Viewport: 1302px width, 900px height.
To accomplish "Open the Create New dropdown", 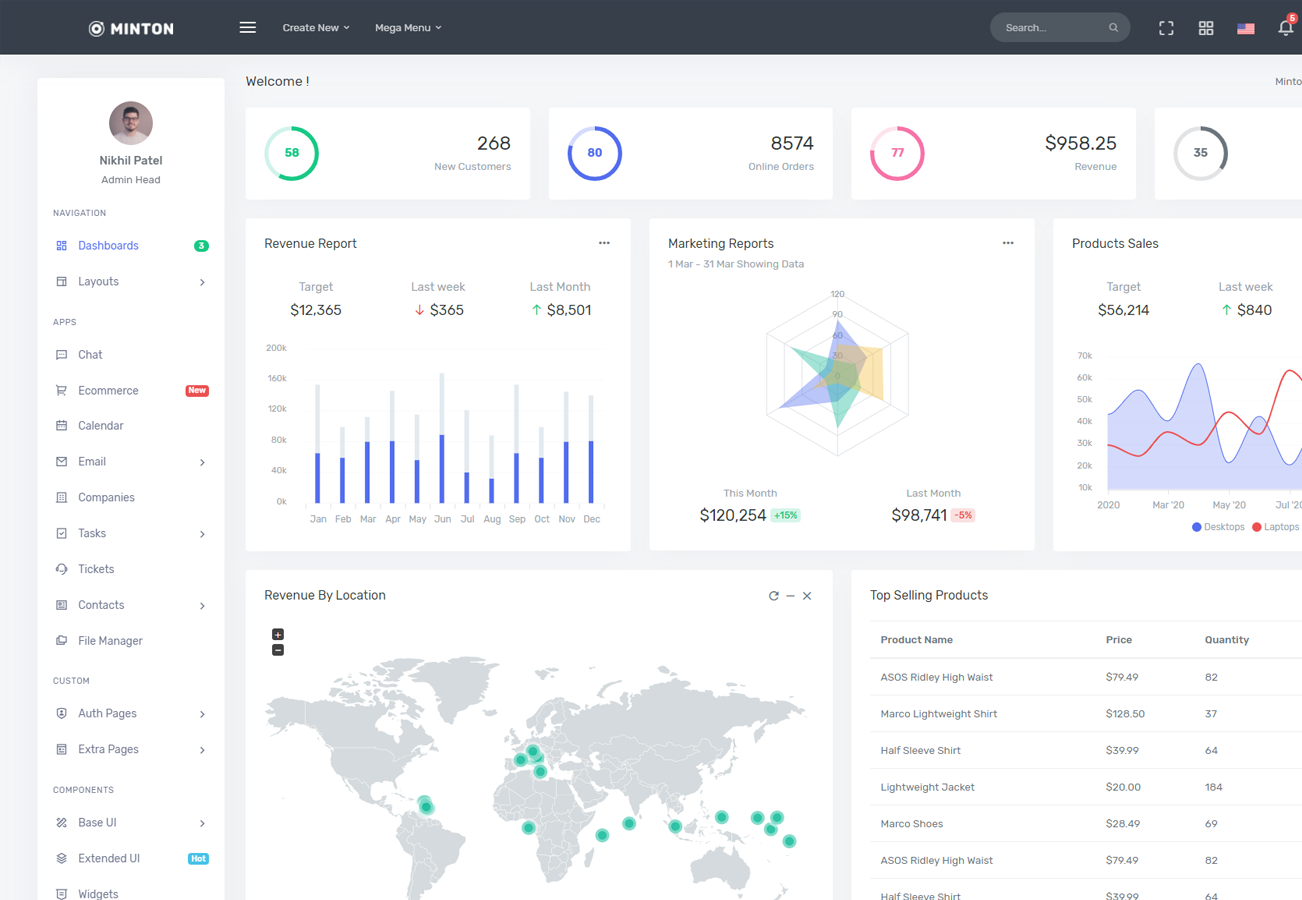I will pos(316,28).
